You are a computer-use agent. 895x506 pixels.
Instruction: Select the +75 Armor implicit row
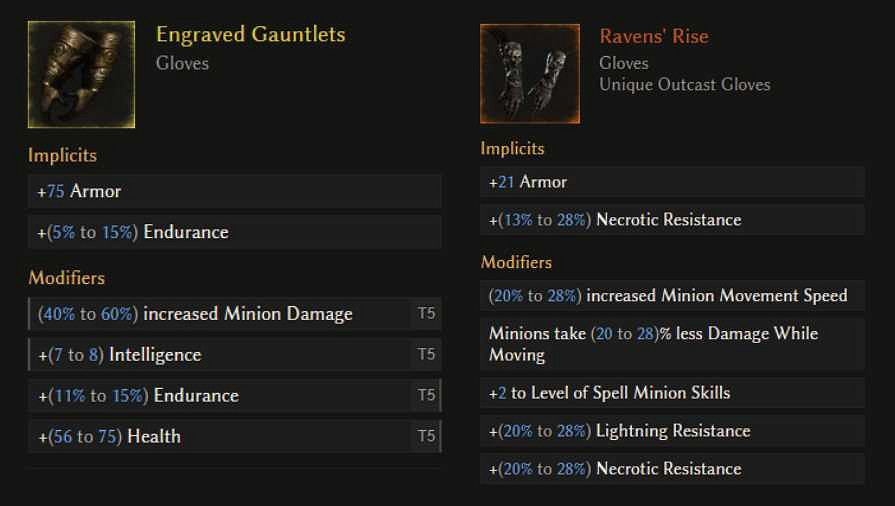[x=234, y=191]
